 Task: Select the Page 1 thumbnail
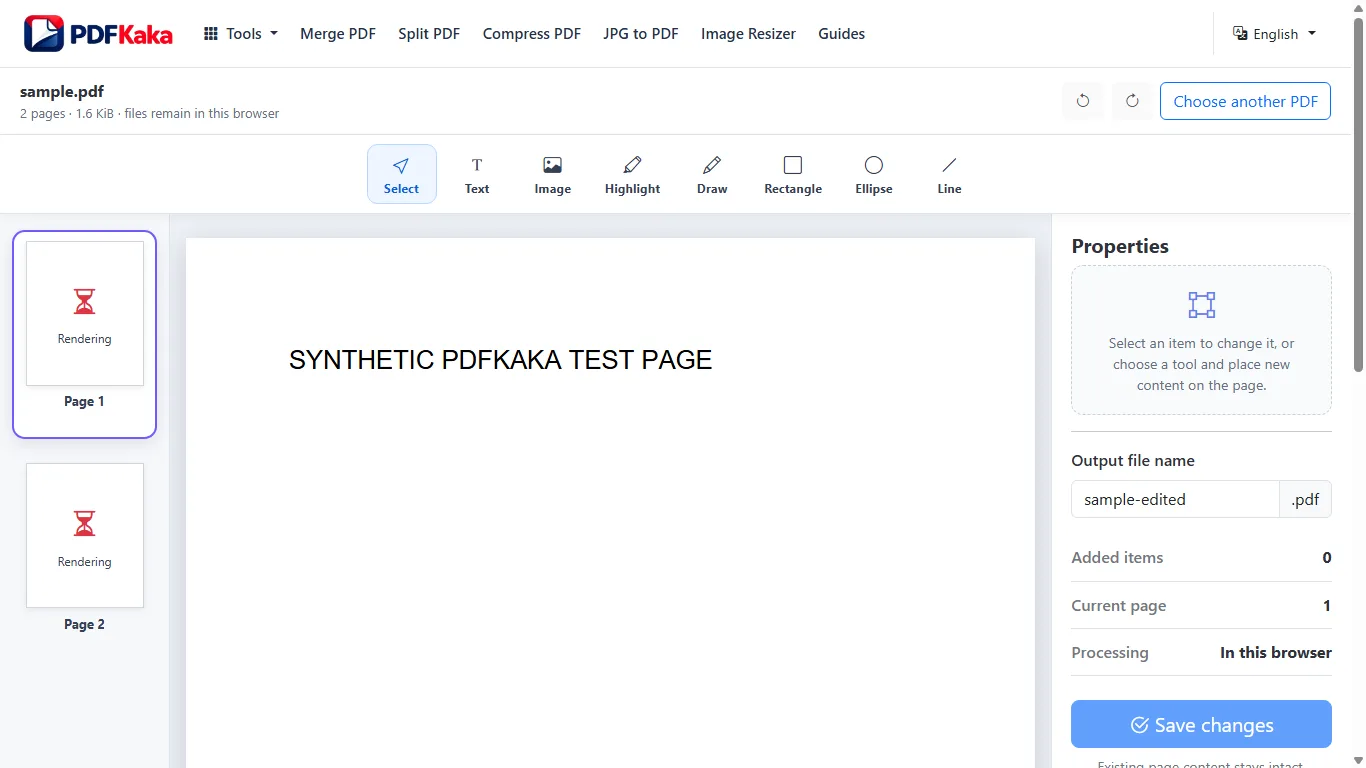[85, 334]
